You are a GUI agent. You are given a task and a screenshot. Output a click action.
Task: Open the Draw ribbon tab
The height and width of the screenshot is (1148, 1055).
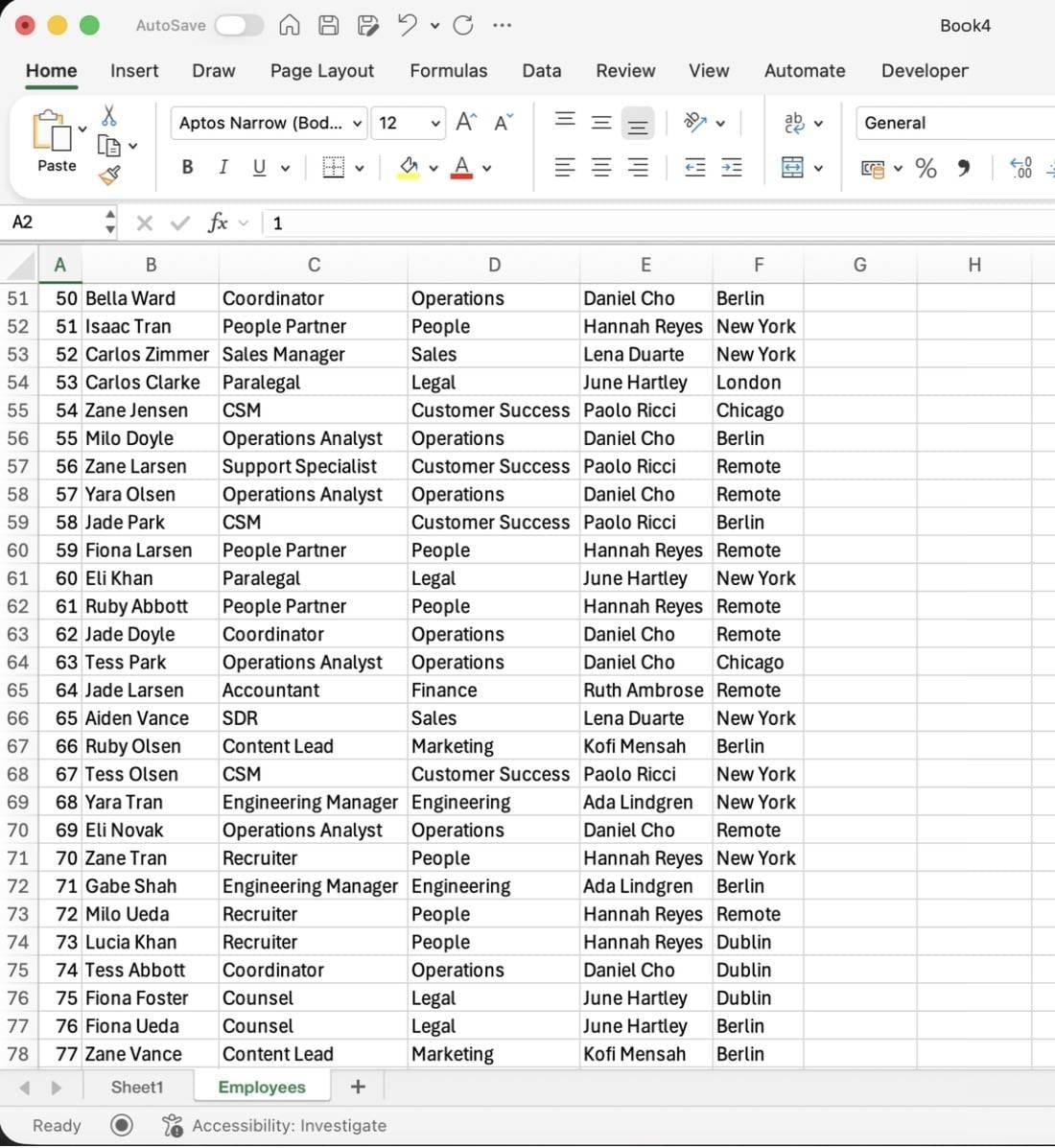click(x=214, y=71)
